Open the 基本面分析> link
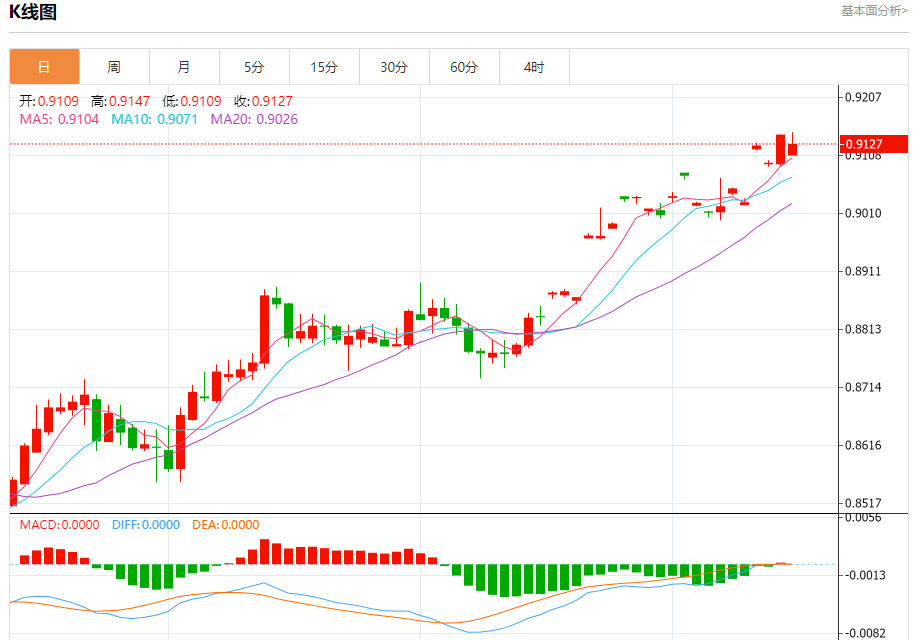This screenshot has height=640, width=917. click(874, 11)
